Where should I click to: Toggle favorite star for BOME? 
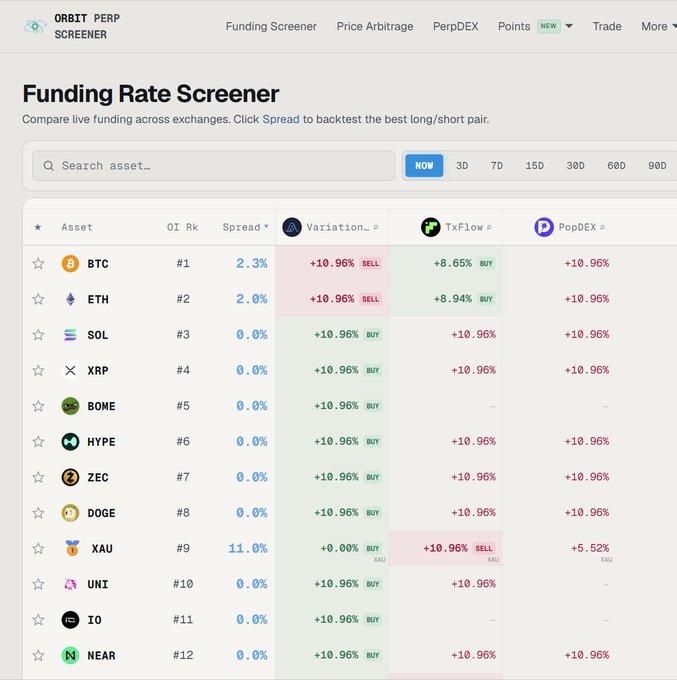click(38, 406)
